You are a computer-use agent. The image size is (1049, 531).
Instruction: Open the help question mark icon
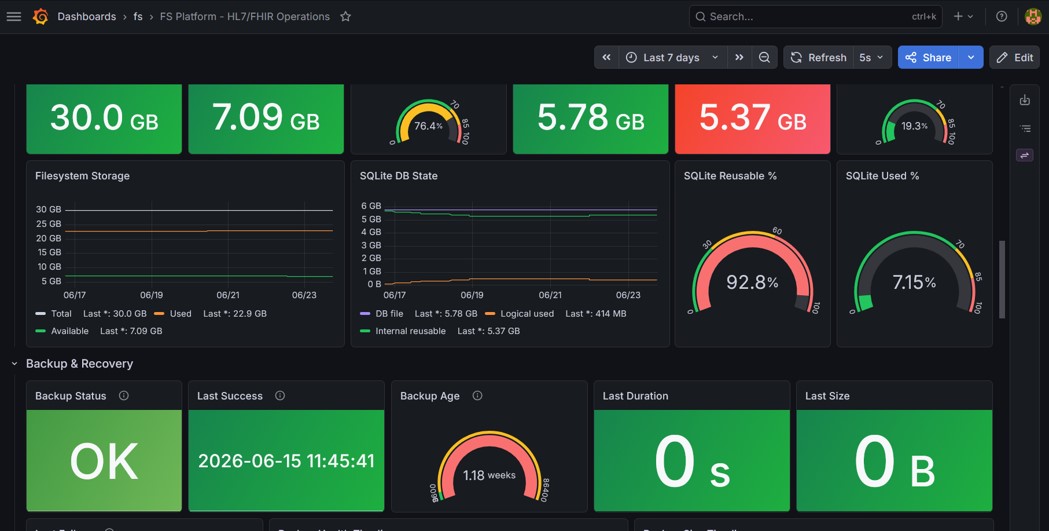pyautogui.click(x=1002, y=17)
